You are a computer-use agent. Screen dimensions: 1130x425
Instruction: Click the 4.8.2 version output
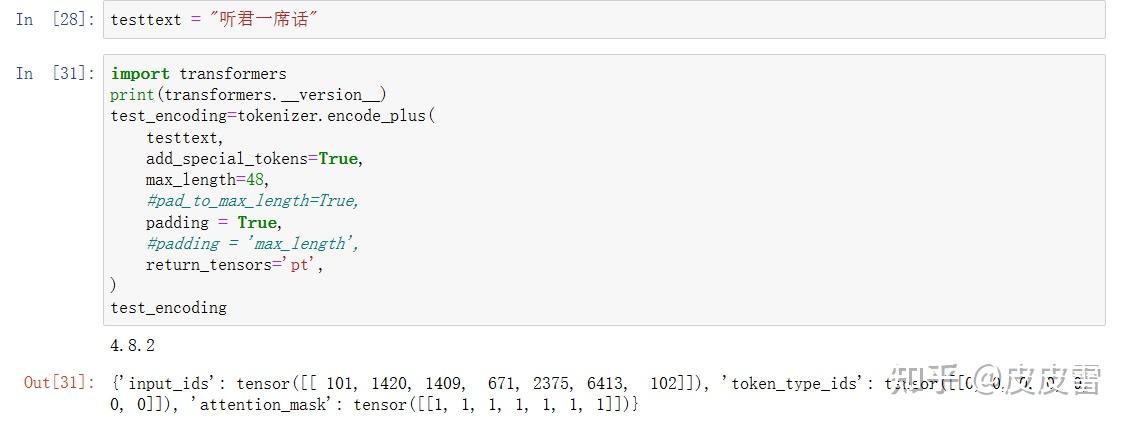pyautogui.click(x=132, y=346)
